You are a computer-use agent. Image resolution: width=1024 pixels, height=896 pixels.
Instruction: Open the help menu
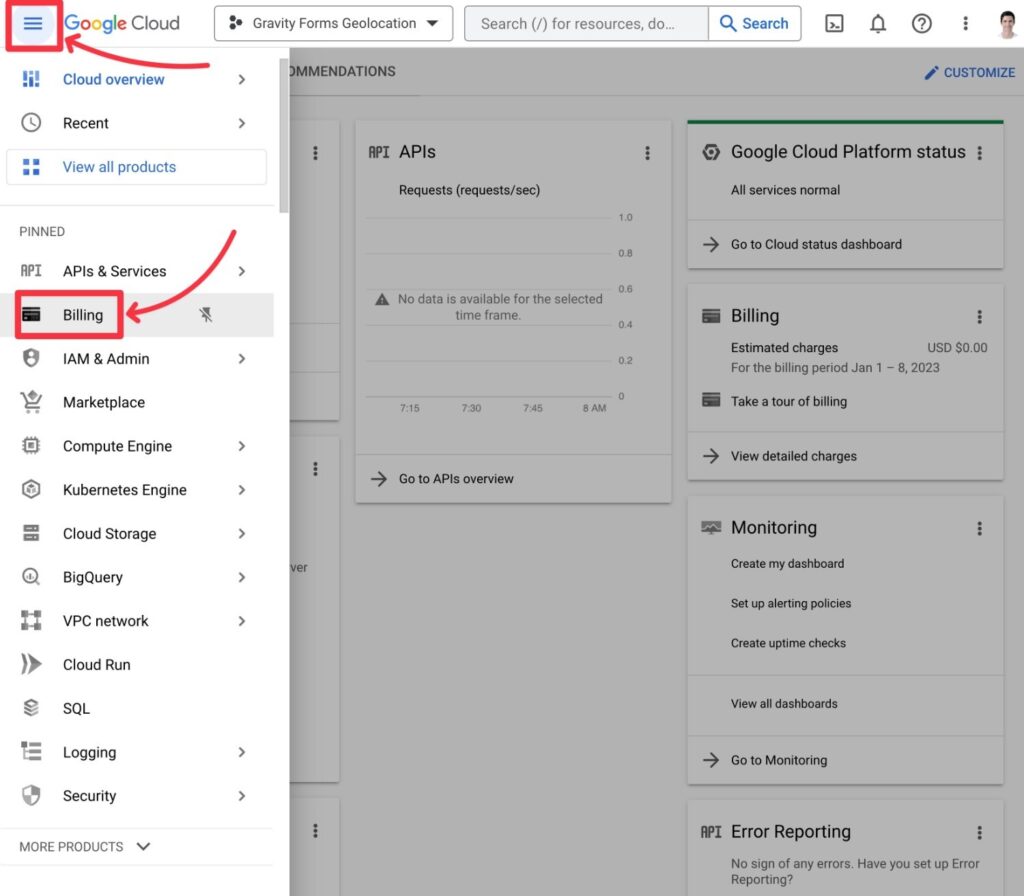point(922,23)
